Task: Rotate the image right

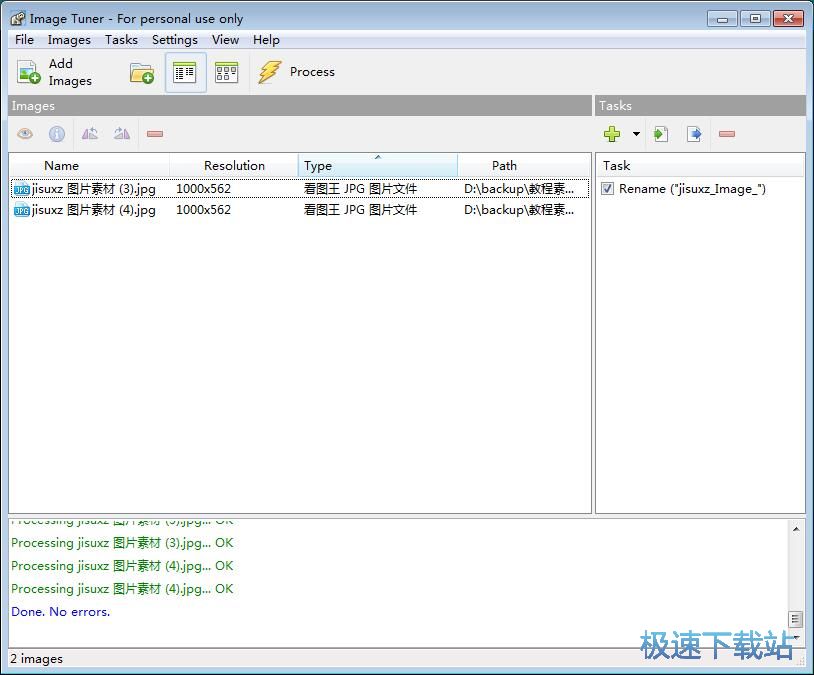Action: tap(122, 134)
